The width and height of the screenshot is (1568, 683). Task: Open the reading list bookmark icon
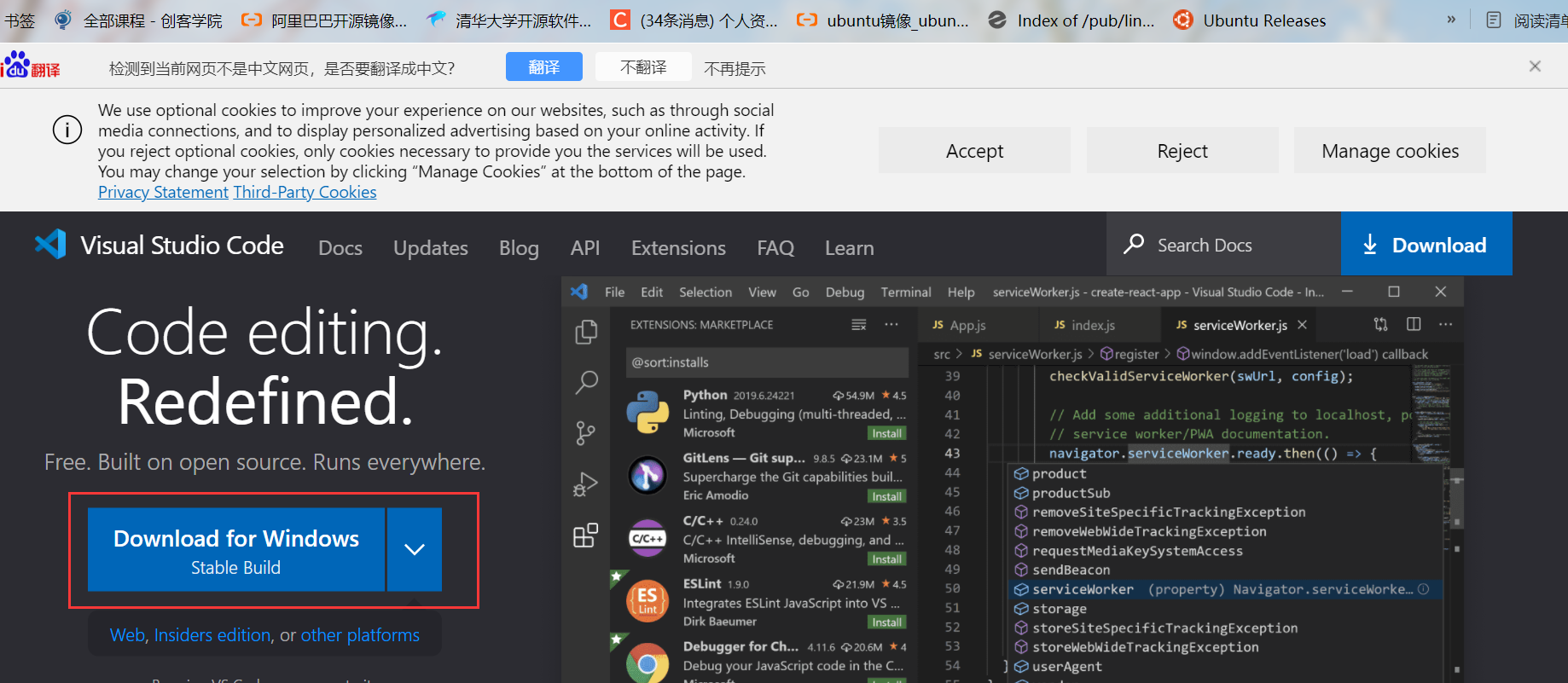pyautogui.click(x=1494, y=20)
